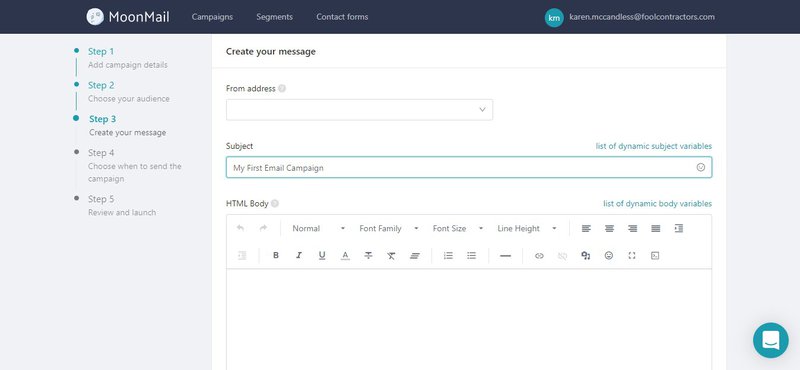Expand the From address dropdown
Image resolution: width=800 pixels, height=370 pixels.
[359, 110]
